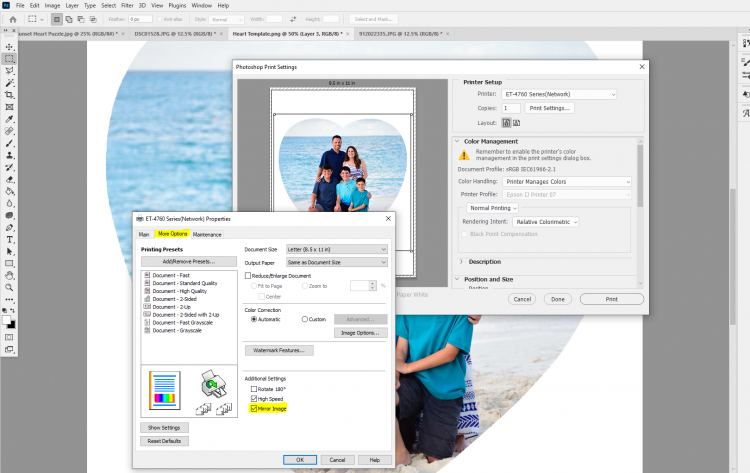Select the Hand tool
Image resolution: width=750 pixels, height=473 pixels.
(9, 275)
